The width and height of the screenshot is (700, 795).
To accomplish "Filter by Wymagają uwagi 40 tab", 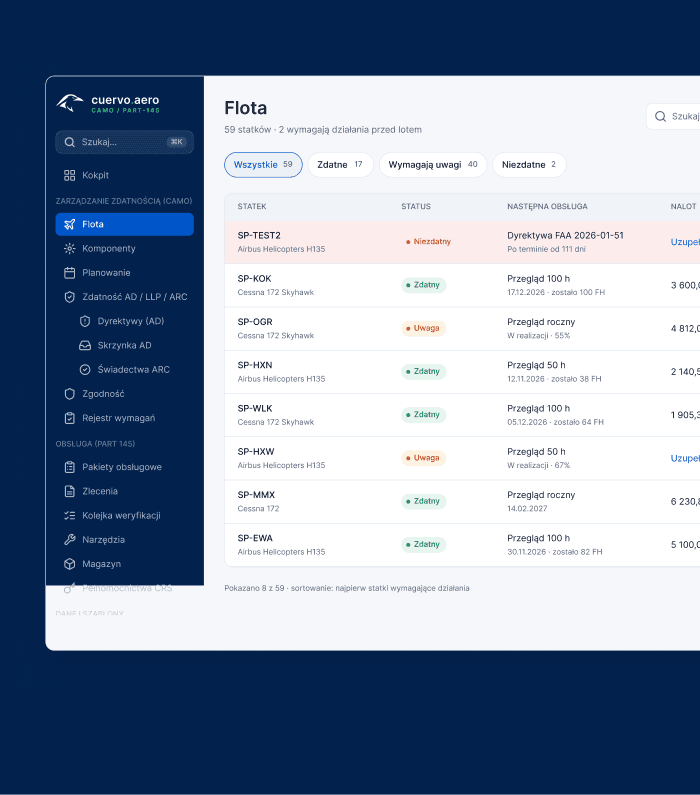I will [433, 165].
